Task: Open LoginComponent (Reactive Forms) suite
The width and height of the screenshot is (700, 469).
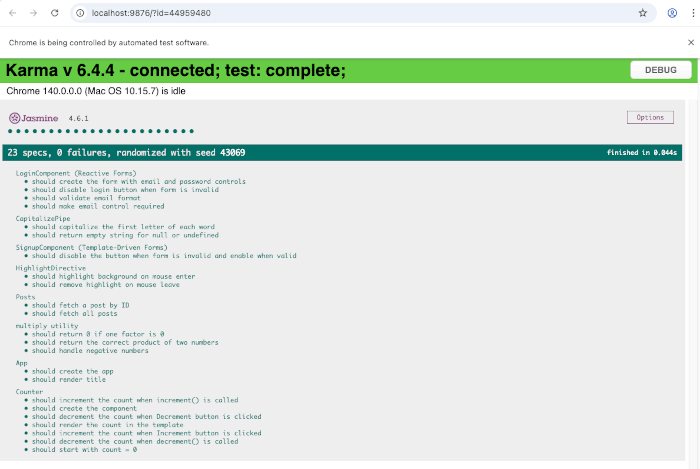Action: click(x=76, y=173)
